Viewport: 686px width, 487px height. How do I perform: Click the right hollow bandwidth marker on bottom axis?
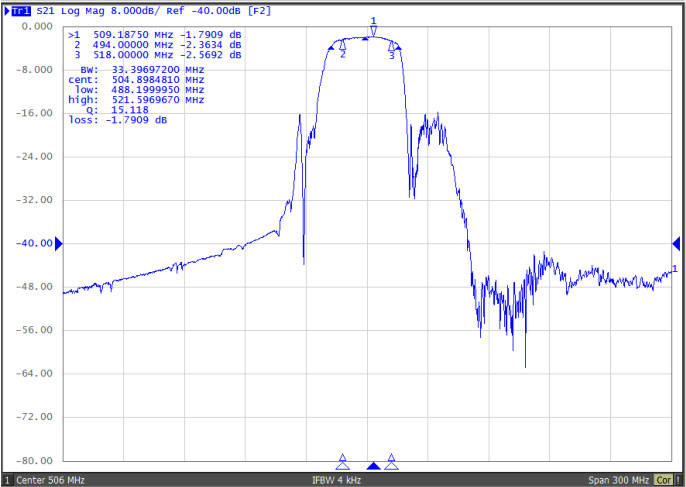tap(391, 462)
